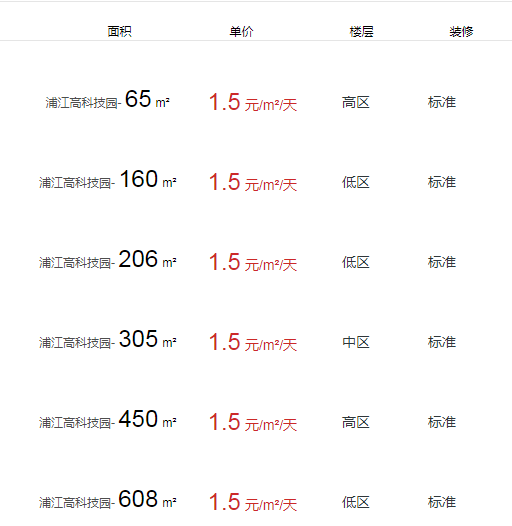Image resolution: width=512 pixels, height=526 pixels.
Task: Click 高区 floor in the 450 m² row
Action: (x=356, y=422)
